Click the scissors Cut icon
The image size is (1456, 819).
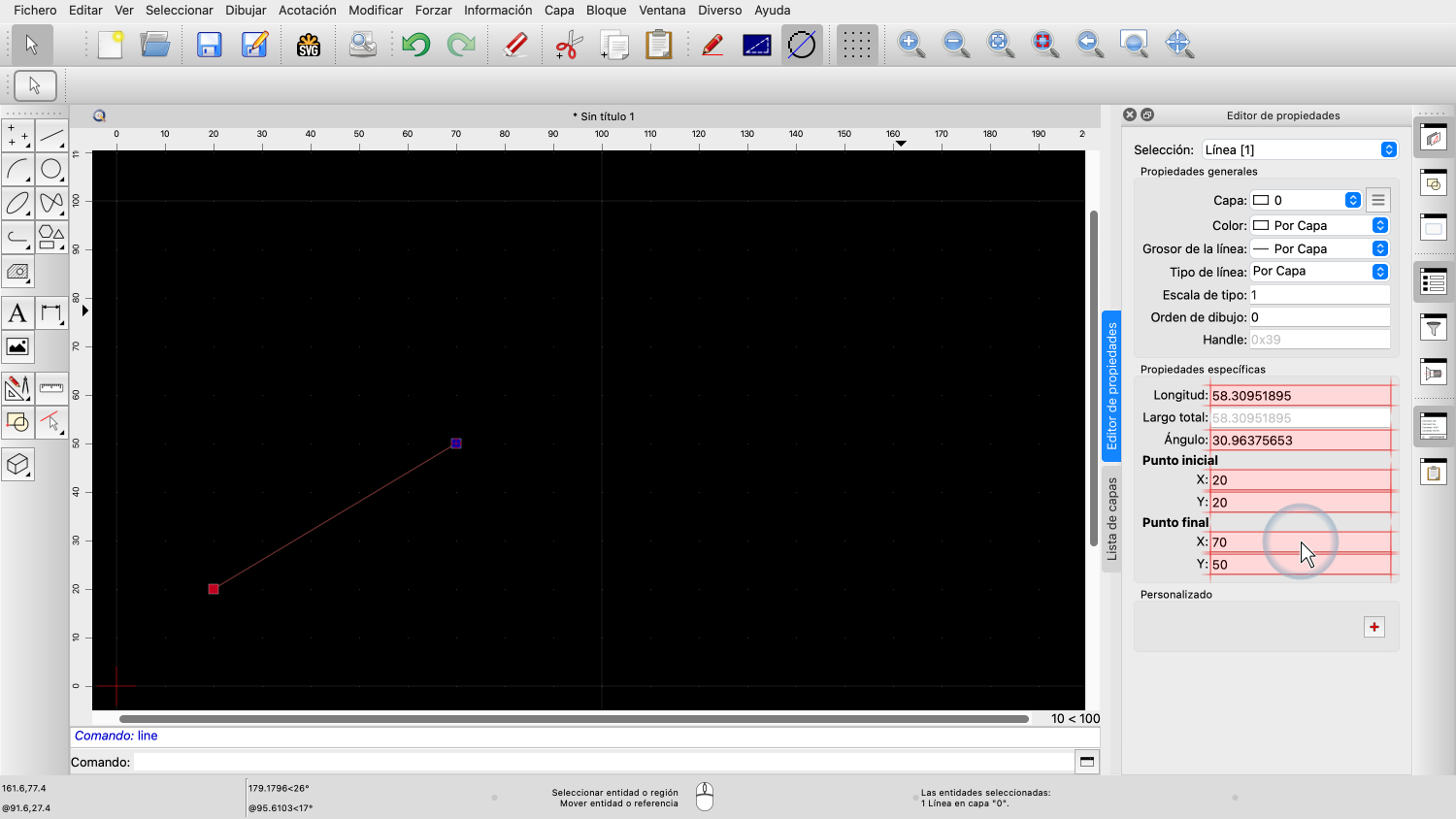click(x=568, y=45)
